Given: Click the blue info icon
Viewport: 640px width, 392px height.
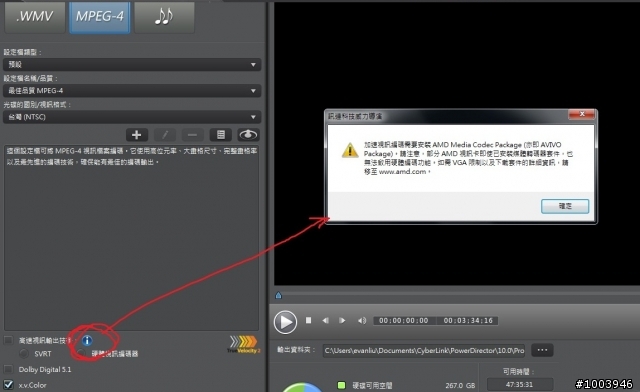Looking at the screenshot, I should (x=87, y=340).
